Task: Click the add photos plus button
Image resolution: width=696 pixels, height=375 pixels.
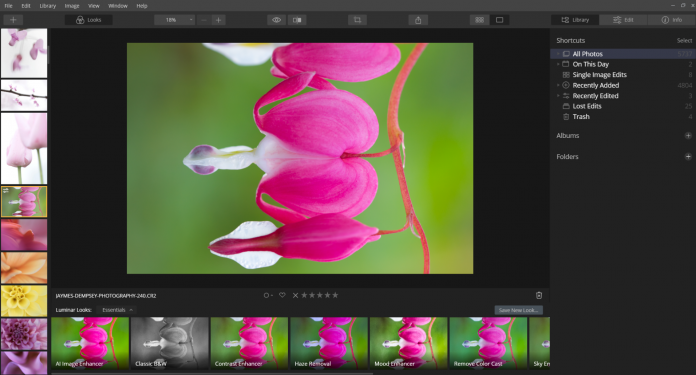Action: click(x=13, y=20)
